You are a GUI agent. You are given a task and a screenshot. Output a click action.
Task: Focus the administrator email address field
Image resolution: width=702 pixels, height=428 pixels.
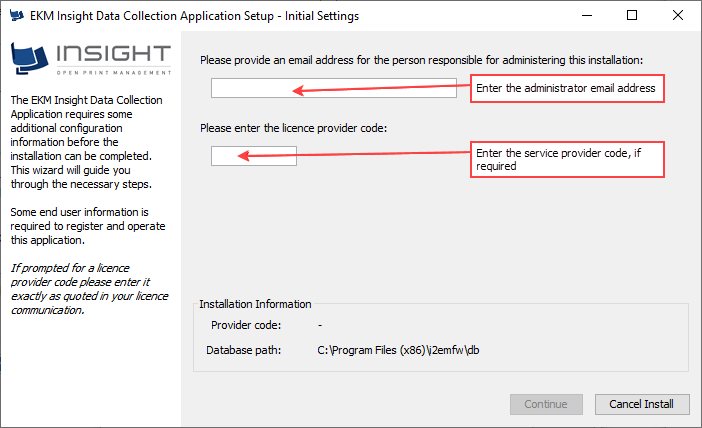333,89
